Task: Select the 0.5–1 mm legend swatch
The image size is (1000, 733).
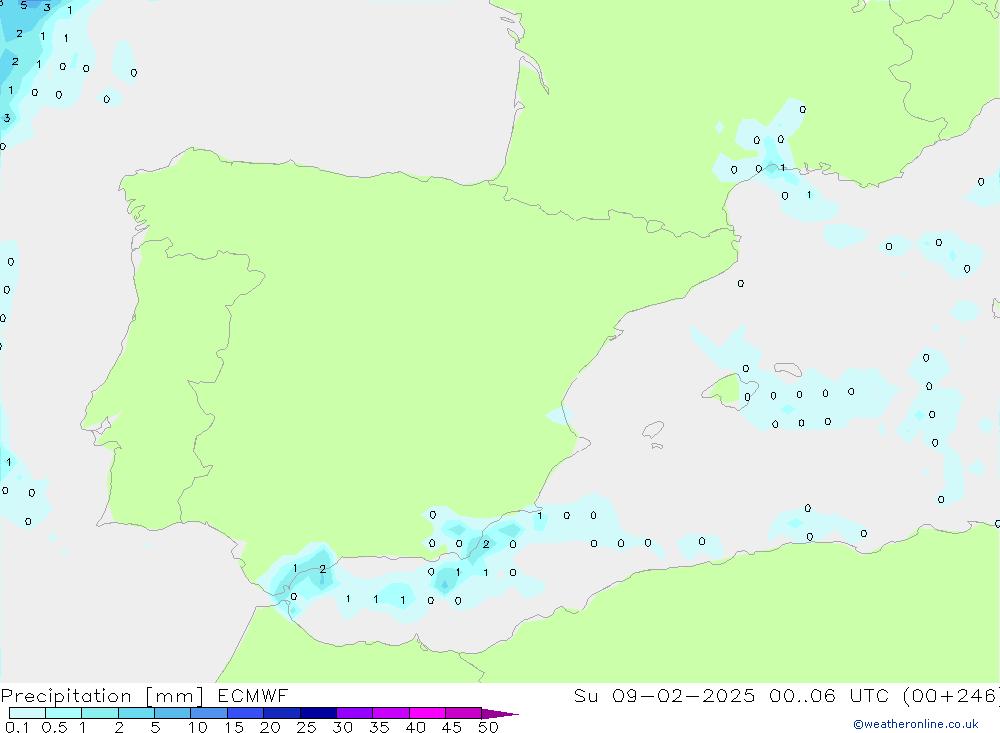Action: [x=64, y=713]
